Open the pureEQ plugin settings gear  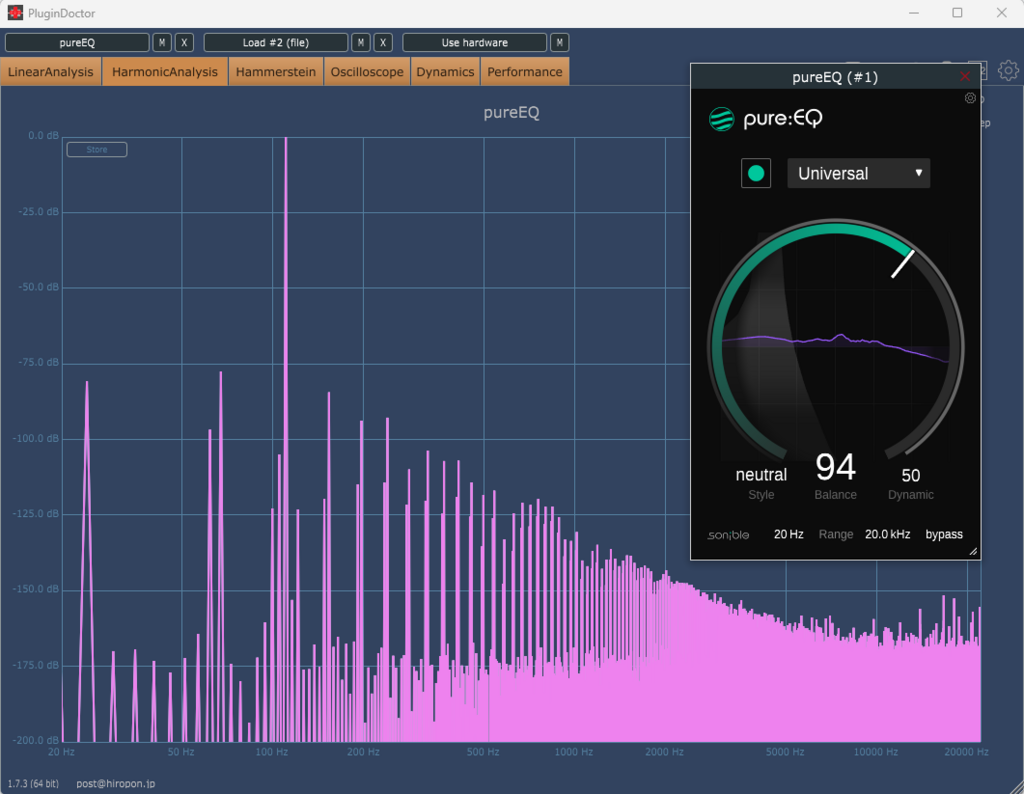pyautogui.click(x=970, y=98)
